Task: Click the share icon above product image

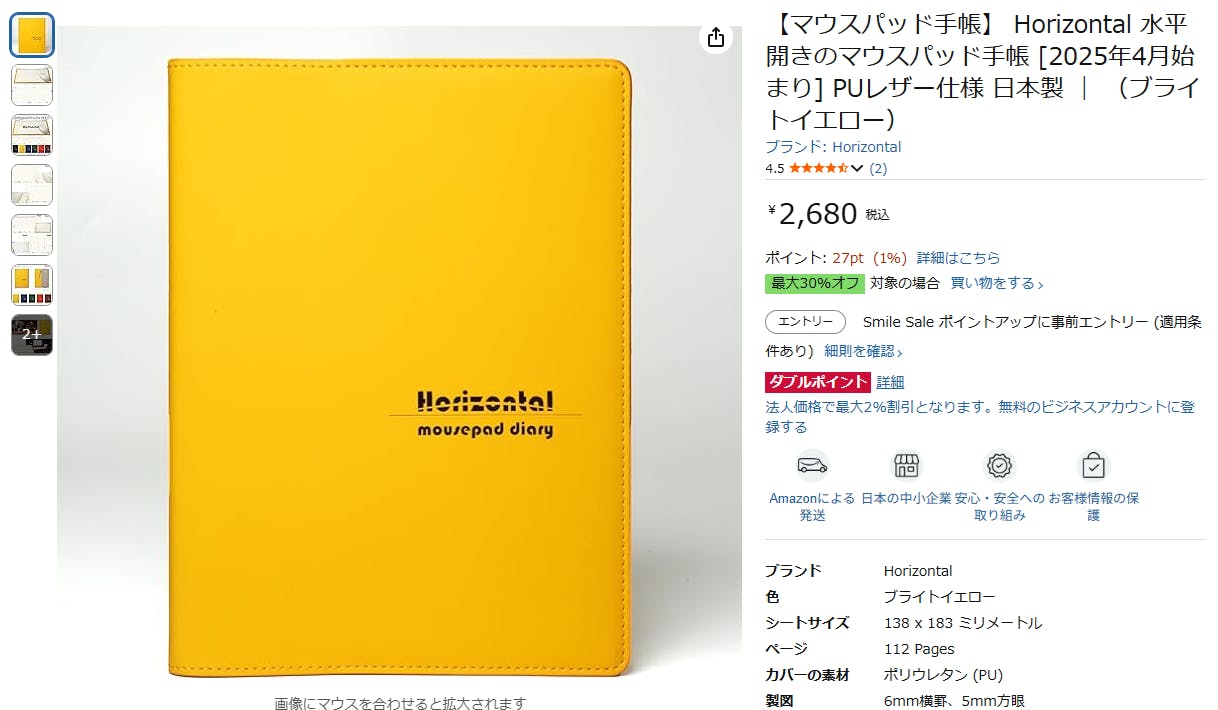Action: pos(716,38)
